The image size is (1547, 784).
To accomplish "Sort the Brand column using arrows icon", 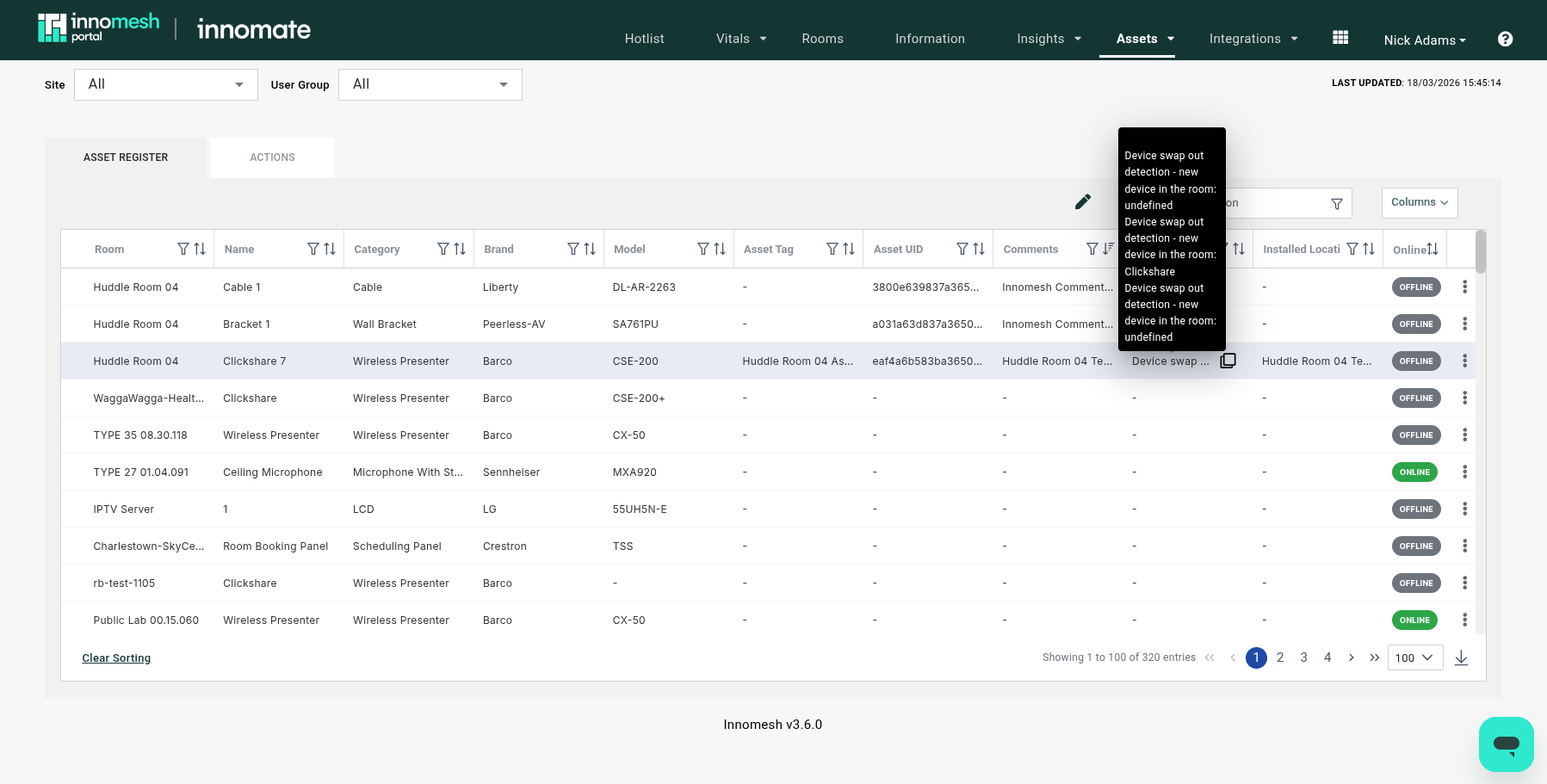I will (x=590, y=249).
